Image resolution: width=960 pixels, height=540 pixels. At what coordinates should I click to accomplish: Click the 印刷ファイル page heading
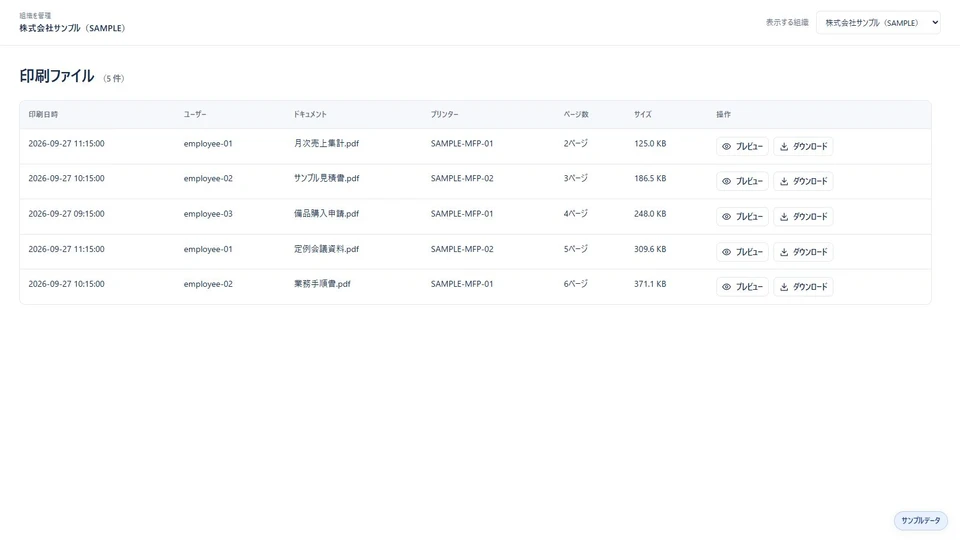point(57,76)
